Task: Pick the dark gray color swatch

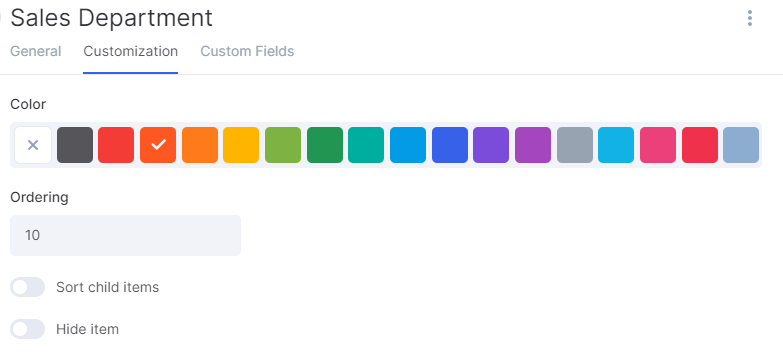Action: click(75, 145)
